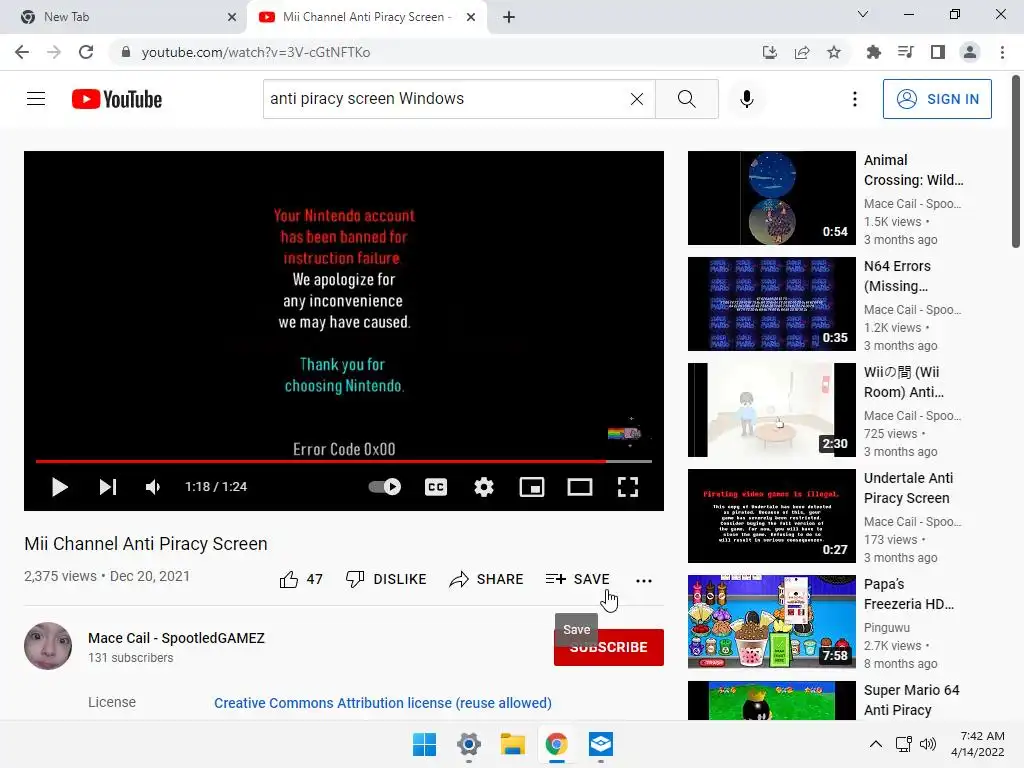Toggle the autoplay switch

[385, 487]
